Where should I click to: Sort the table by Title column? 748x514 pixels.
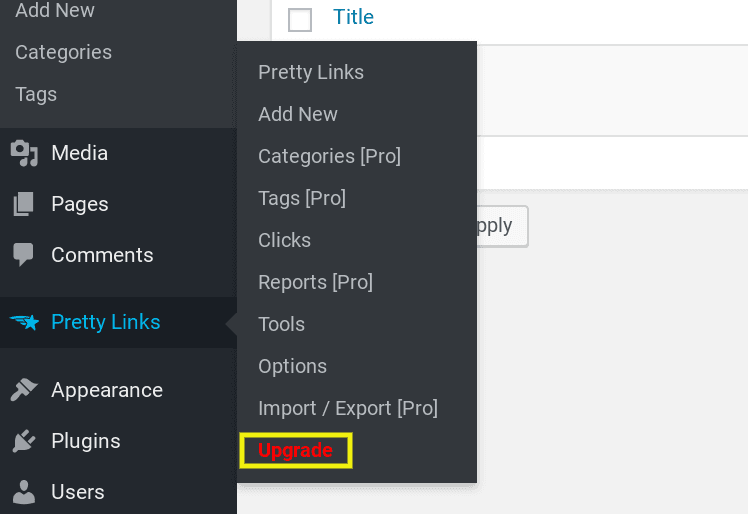tap(353, 17)
